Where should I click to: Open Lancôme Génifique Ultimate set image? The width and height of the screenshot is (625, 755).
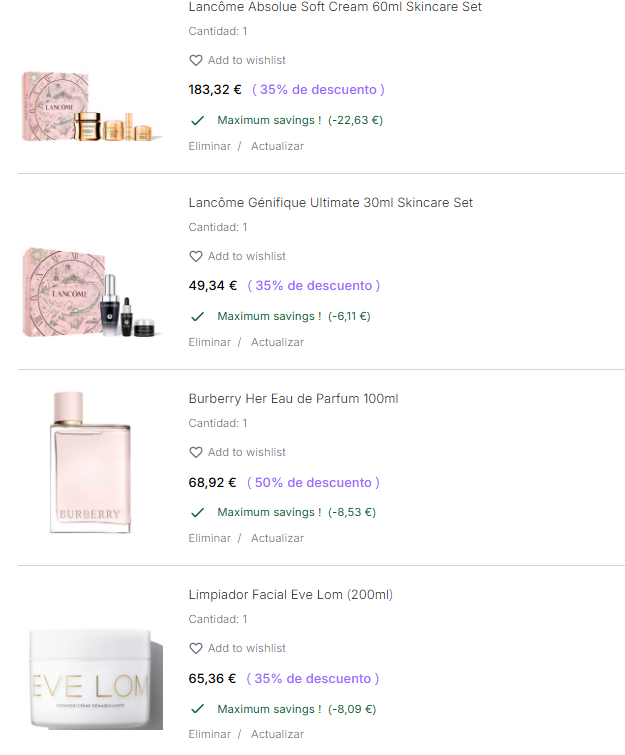[x=89, y=290]
